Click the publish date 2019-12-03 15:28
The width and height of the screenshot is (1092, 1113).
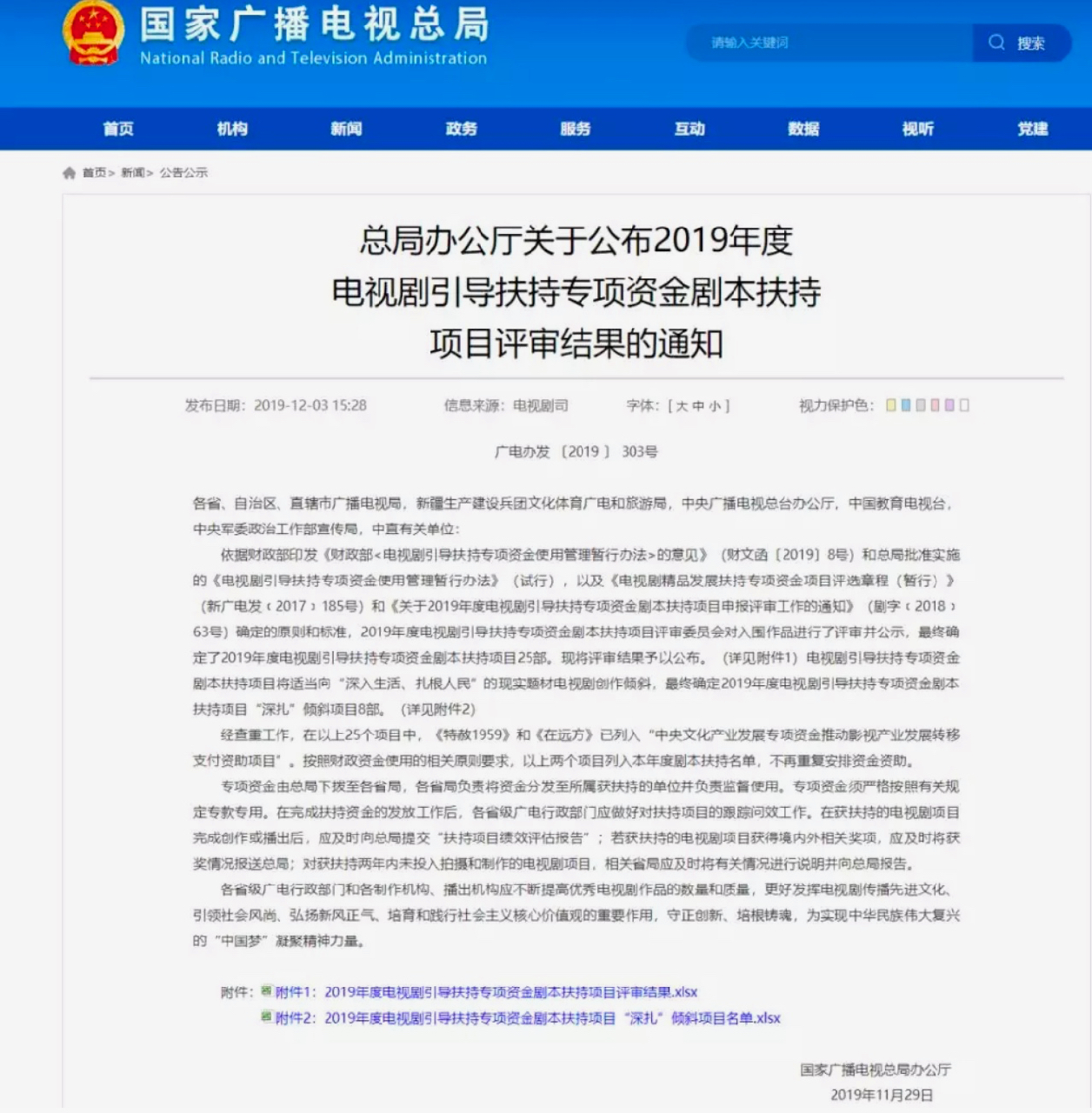tap(310, 405)
